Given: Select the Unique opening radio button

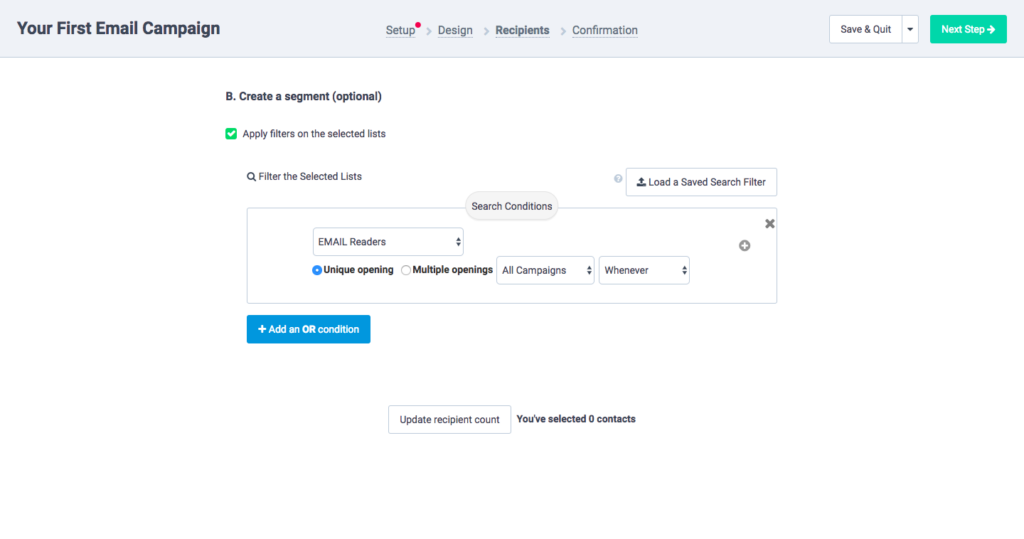Looking at the screenshot, I should 317,270.
